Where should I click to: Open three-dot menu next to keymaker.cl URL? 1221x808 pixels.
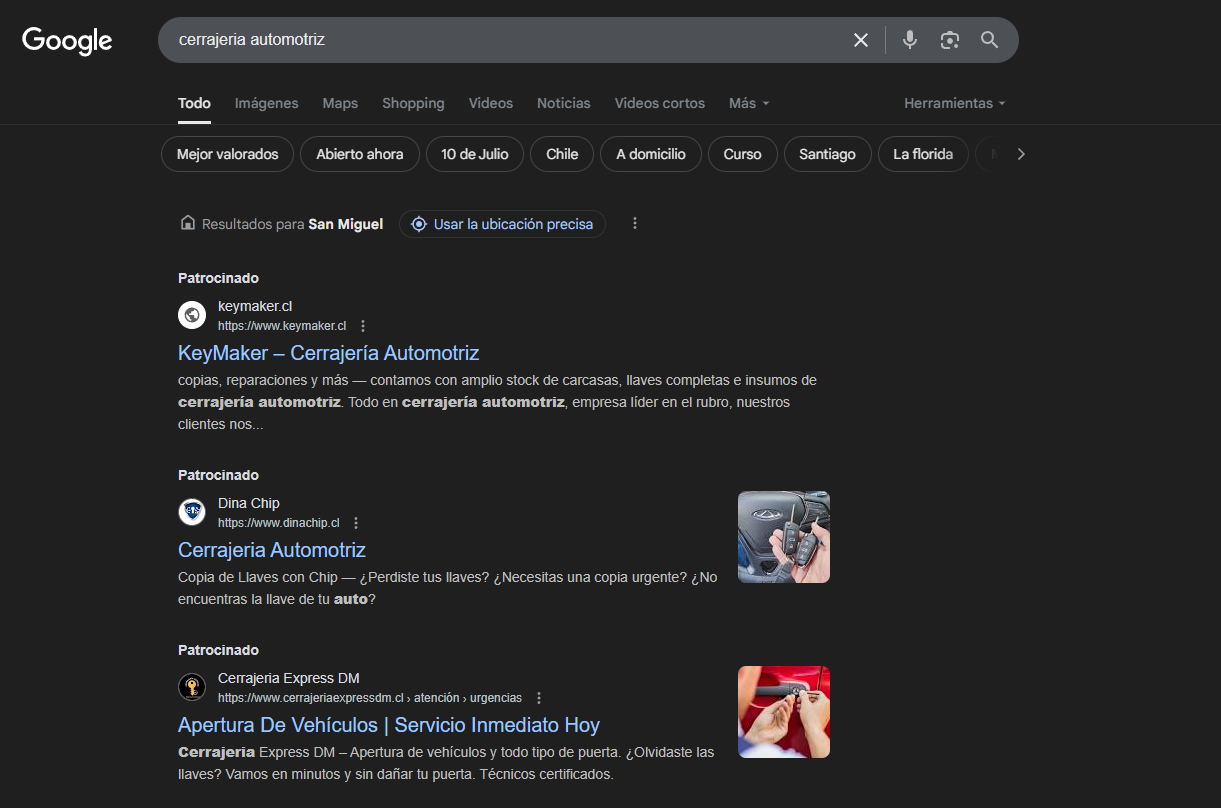pyautogui.click(x=363, y=326)
